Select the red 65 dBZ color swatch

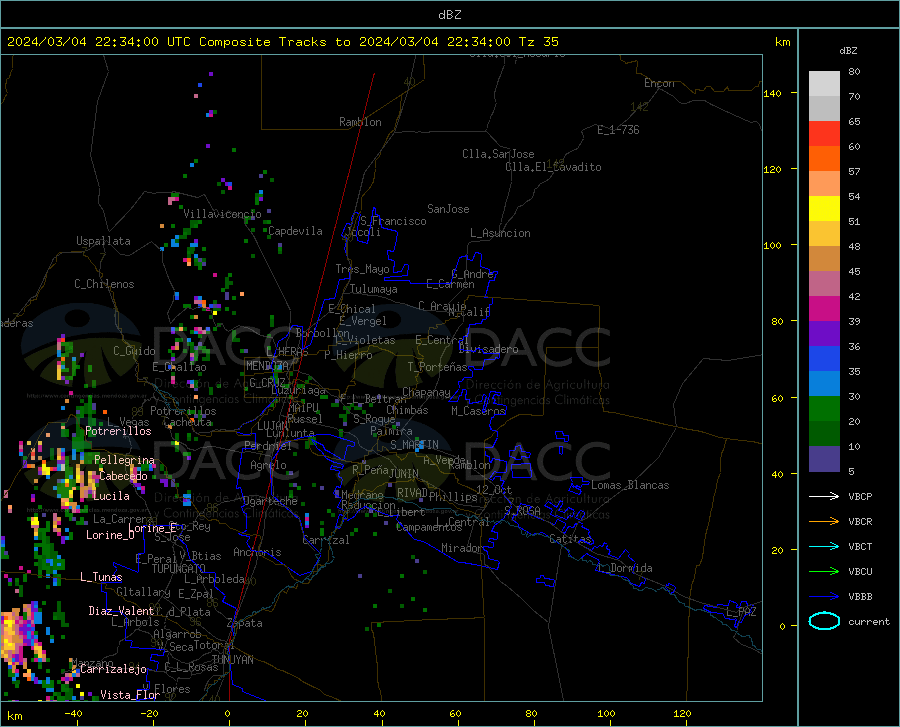click(824, 134)
